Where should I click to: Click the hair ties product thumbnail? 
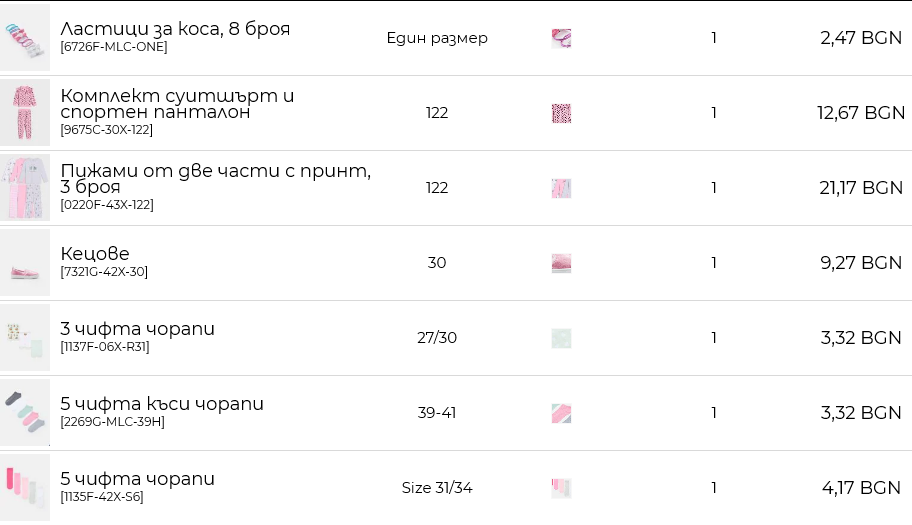pos(24,38)
